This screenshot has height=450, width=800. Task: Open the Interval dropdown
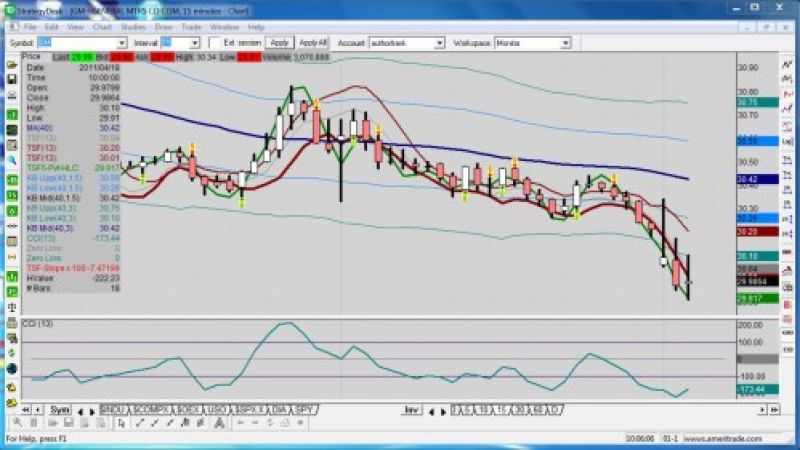point(195,43)
